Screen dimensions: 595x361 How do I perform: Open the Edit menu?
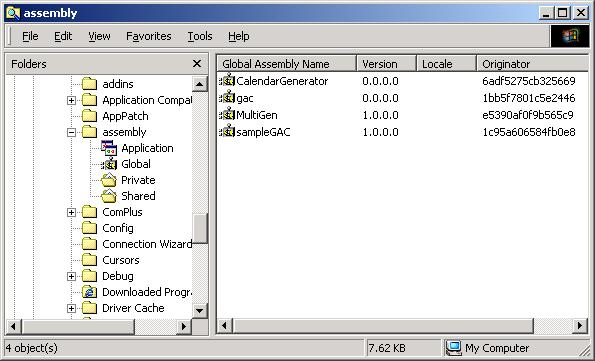point(63,36)
